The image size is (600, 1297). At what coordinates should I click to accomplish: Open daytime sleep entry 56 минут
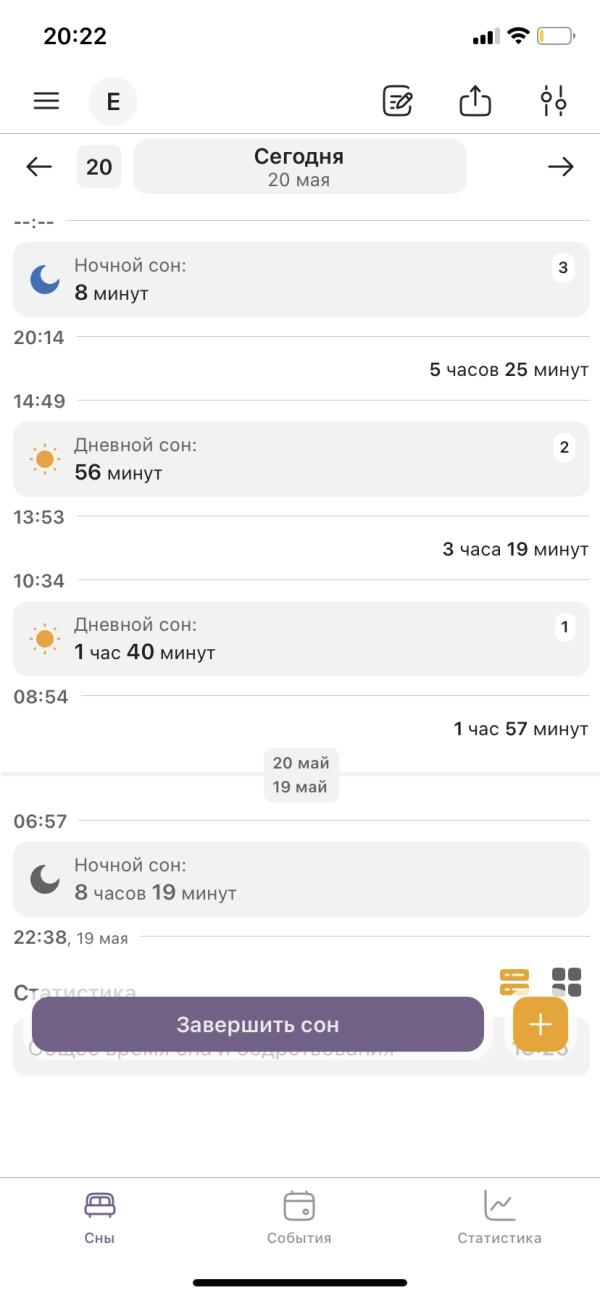click(301, 459)
